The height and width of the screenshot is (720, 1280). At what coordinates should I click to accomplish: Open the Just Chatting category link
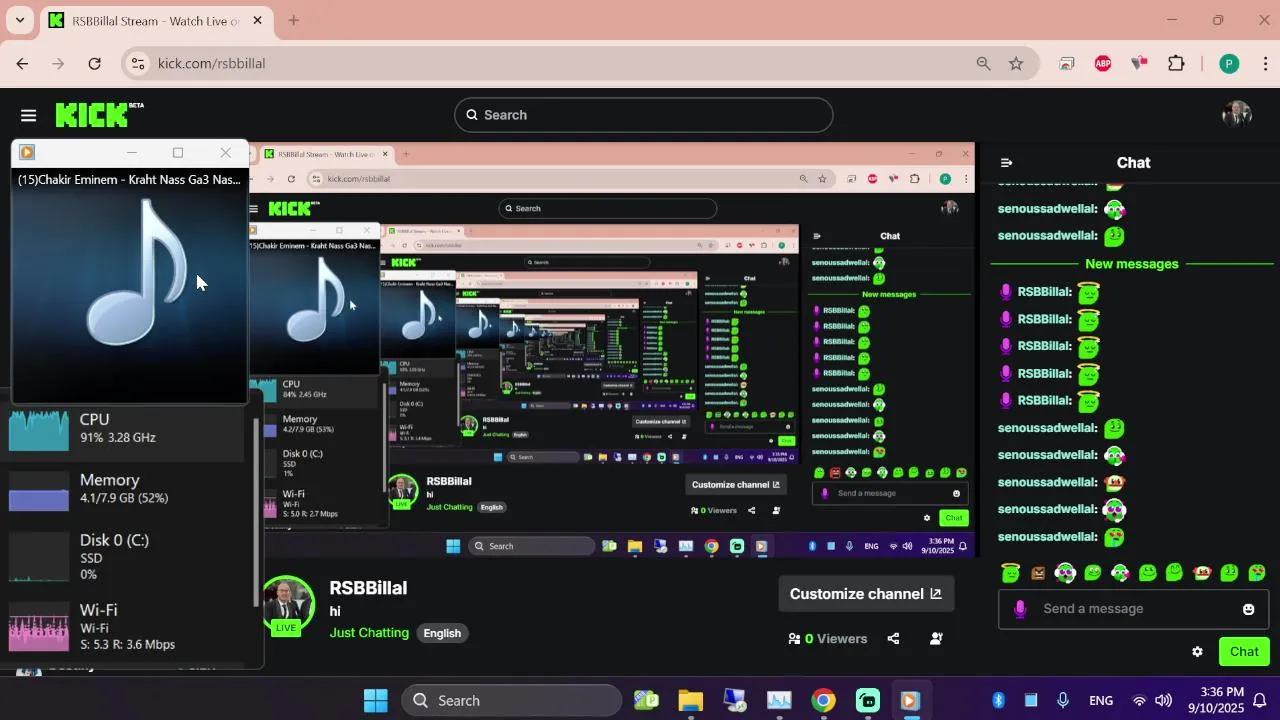(x=369, y=633)
